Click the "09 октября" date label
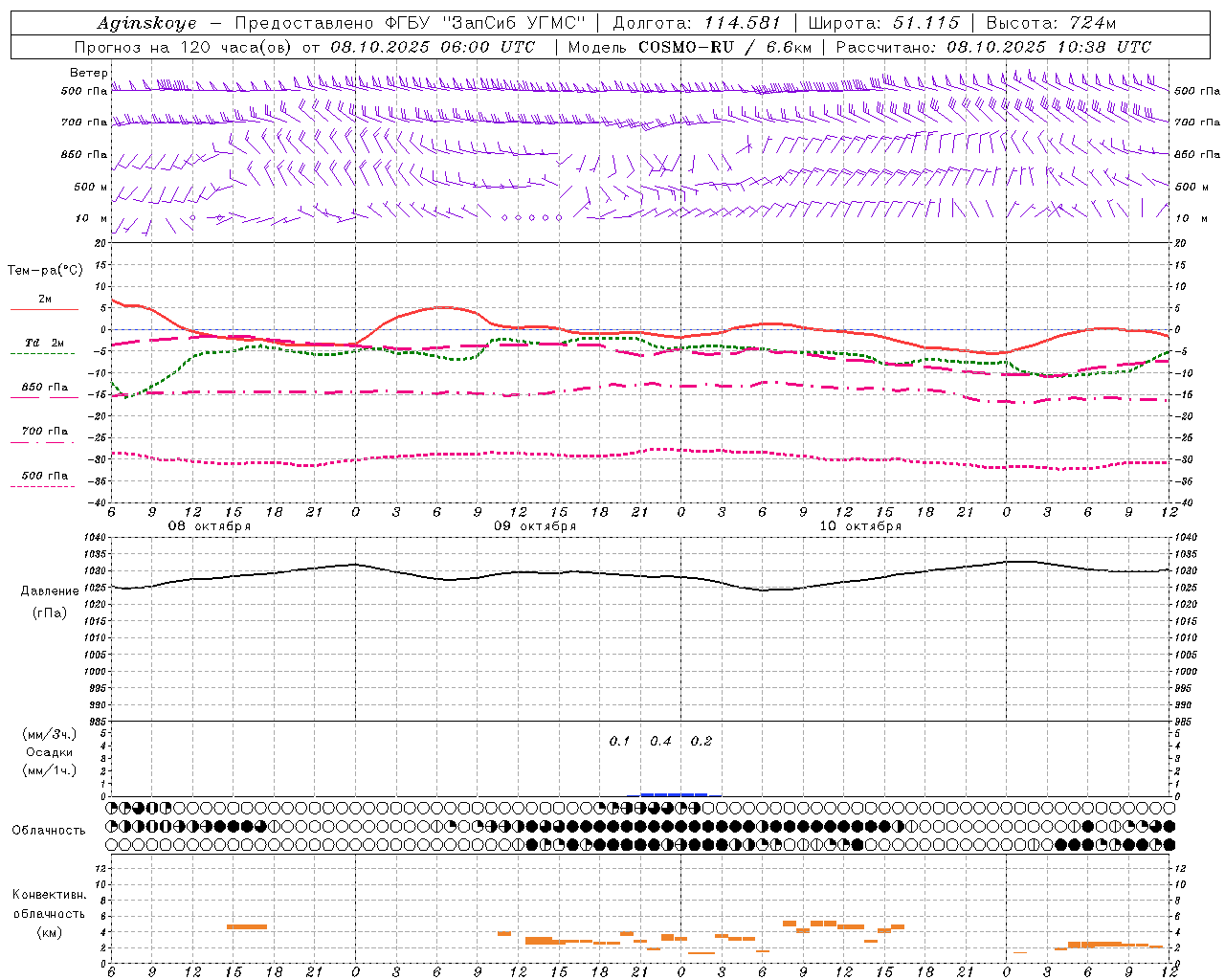Image resolution: width=1225 pixels, height=980 pixels. tap(535, 526)
